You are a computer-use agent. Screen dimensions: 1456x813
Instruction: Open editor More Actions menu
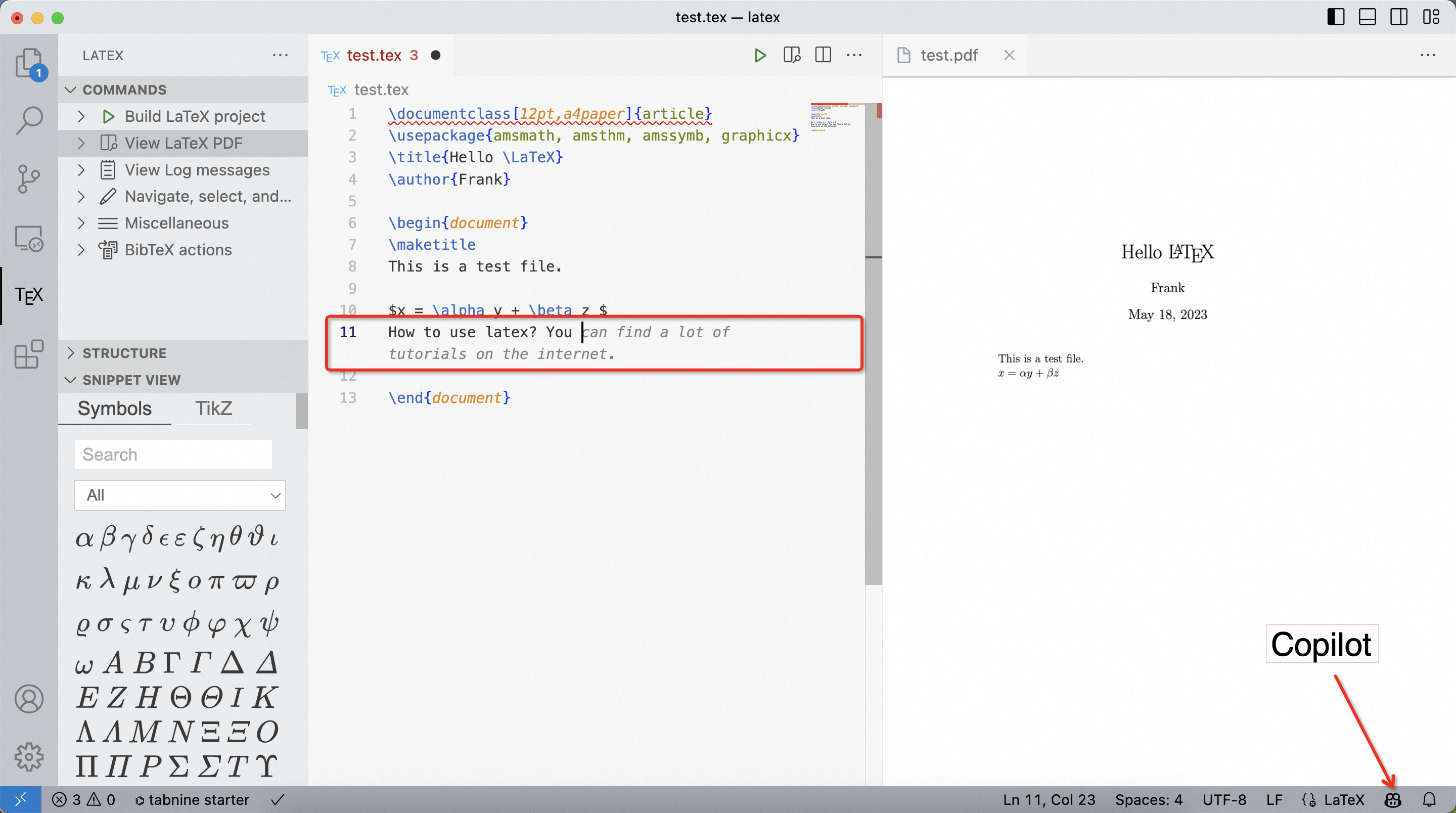click(x=854, y=56)
